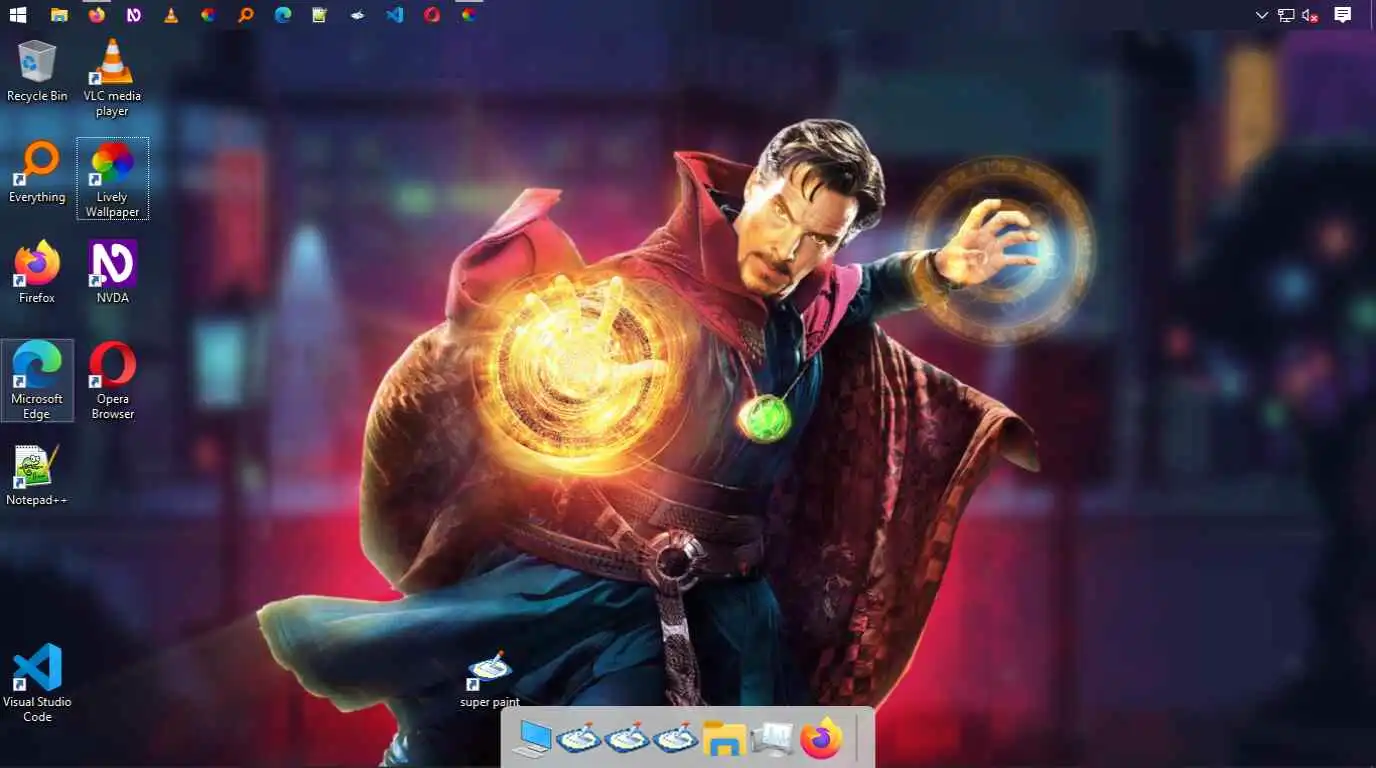
Task: Click the grey monitor icon in the bottom dock
Action: 771,739
